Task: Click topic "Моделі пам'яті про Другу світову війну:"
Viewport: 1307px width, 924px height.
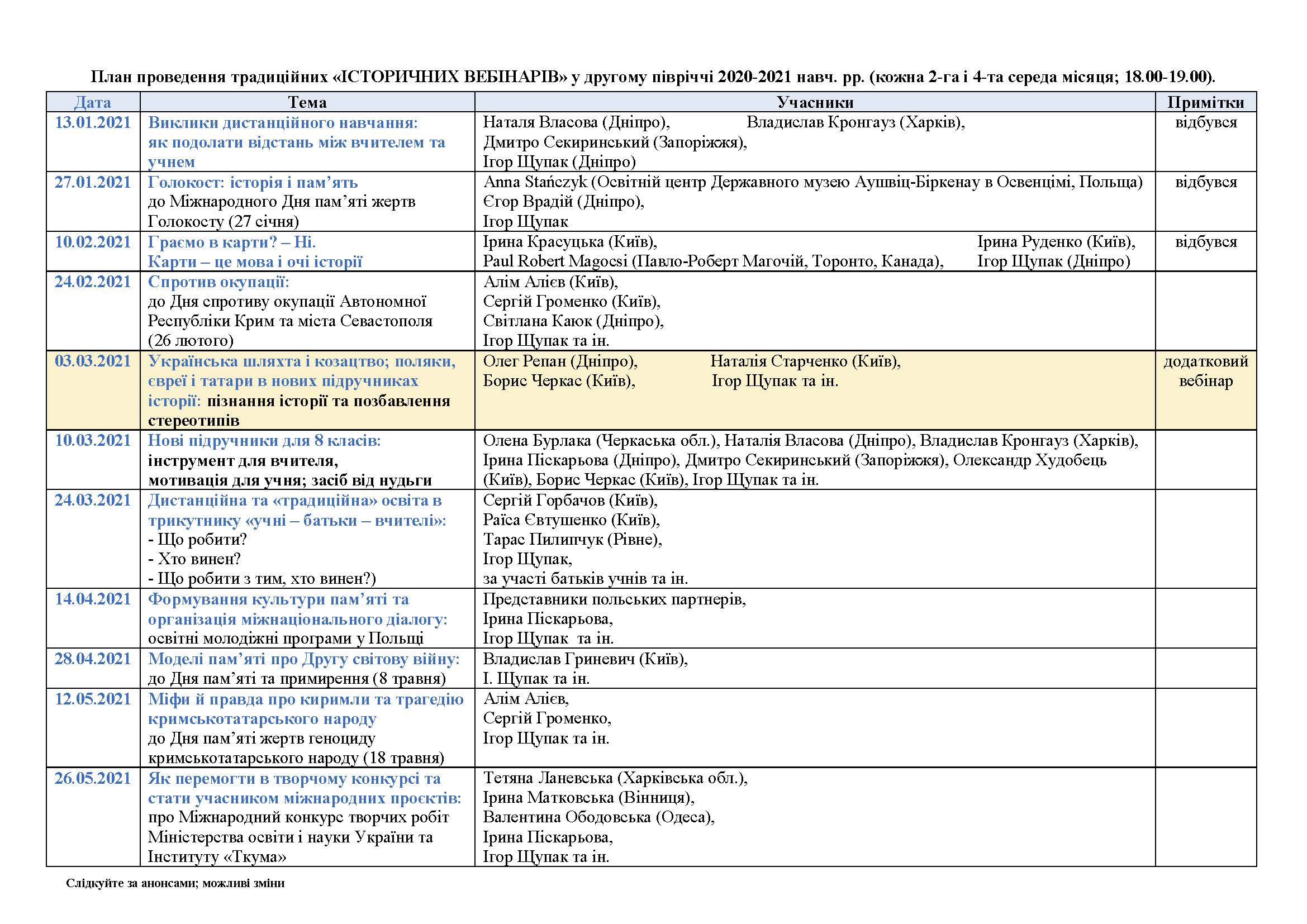Action: (303, 659)
